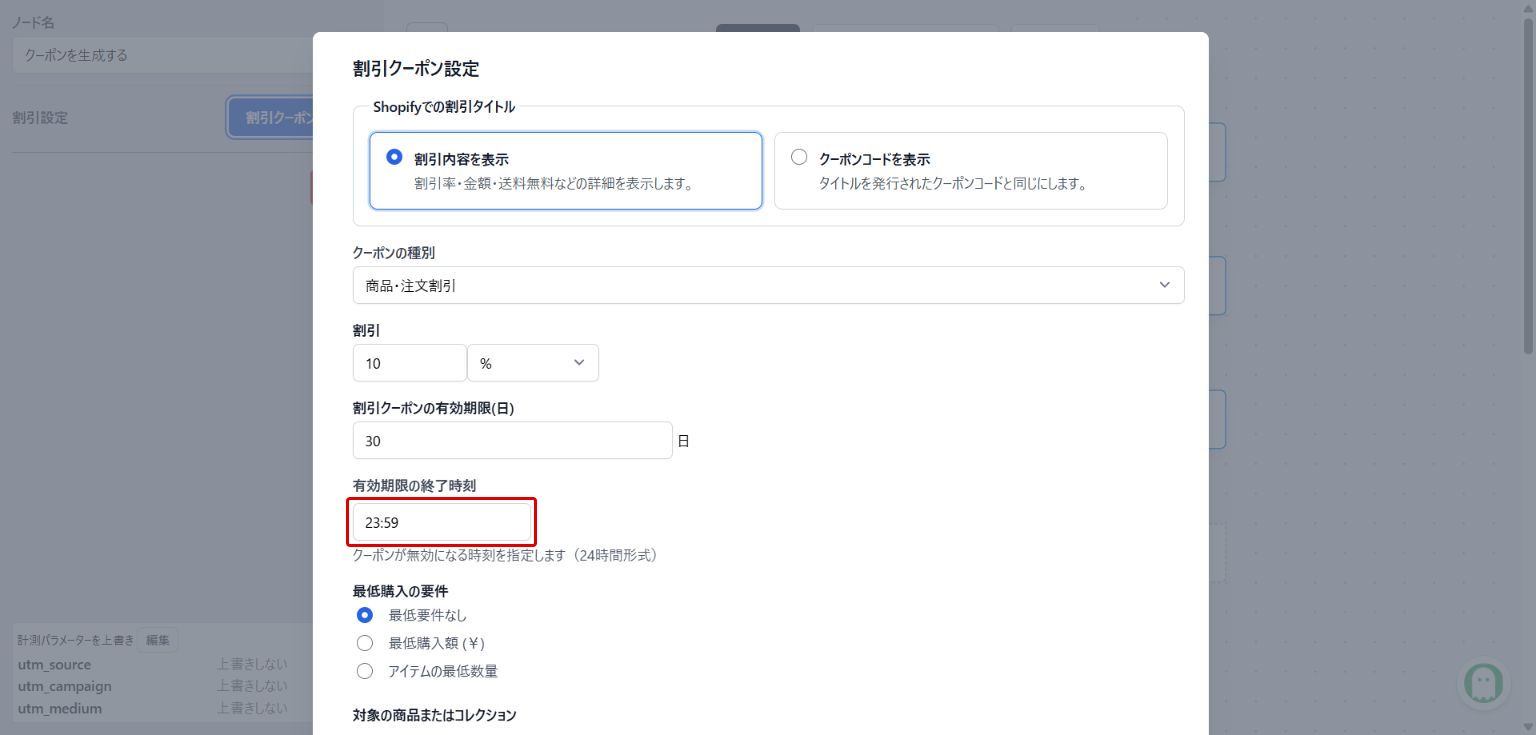Screen dimensions: 1536x735
Task: Click the 対象の商品またはコレクション heading
Action: click(435, 715)
